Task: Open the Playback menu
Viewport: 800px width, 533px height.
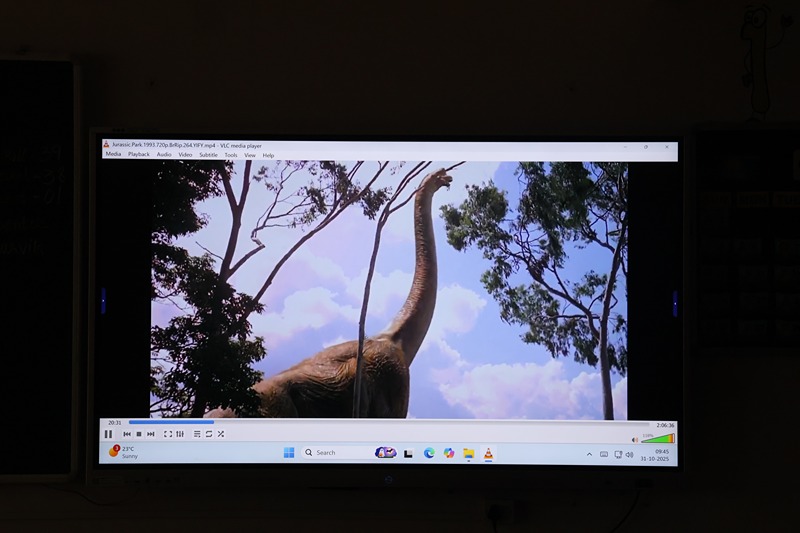Action: coord(139,155)
